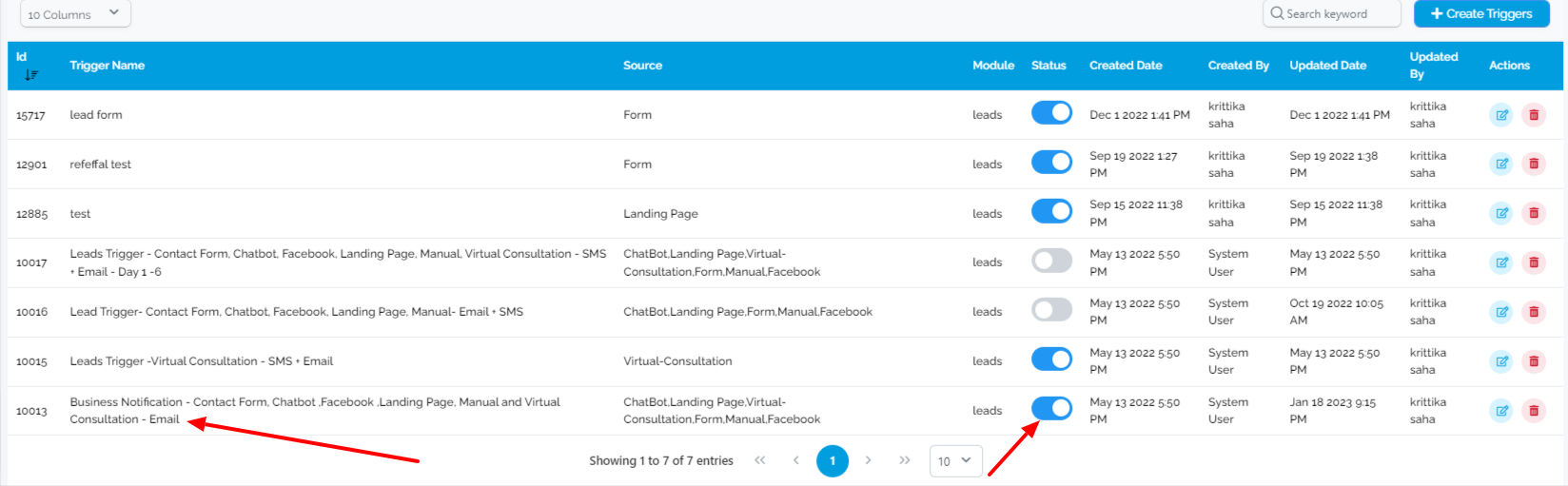The image size is (1568, 486).
Task: Edit the lead form trigger
Action: [x=1501, y=115]
